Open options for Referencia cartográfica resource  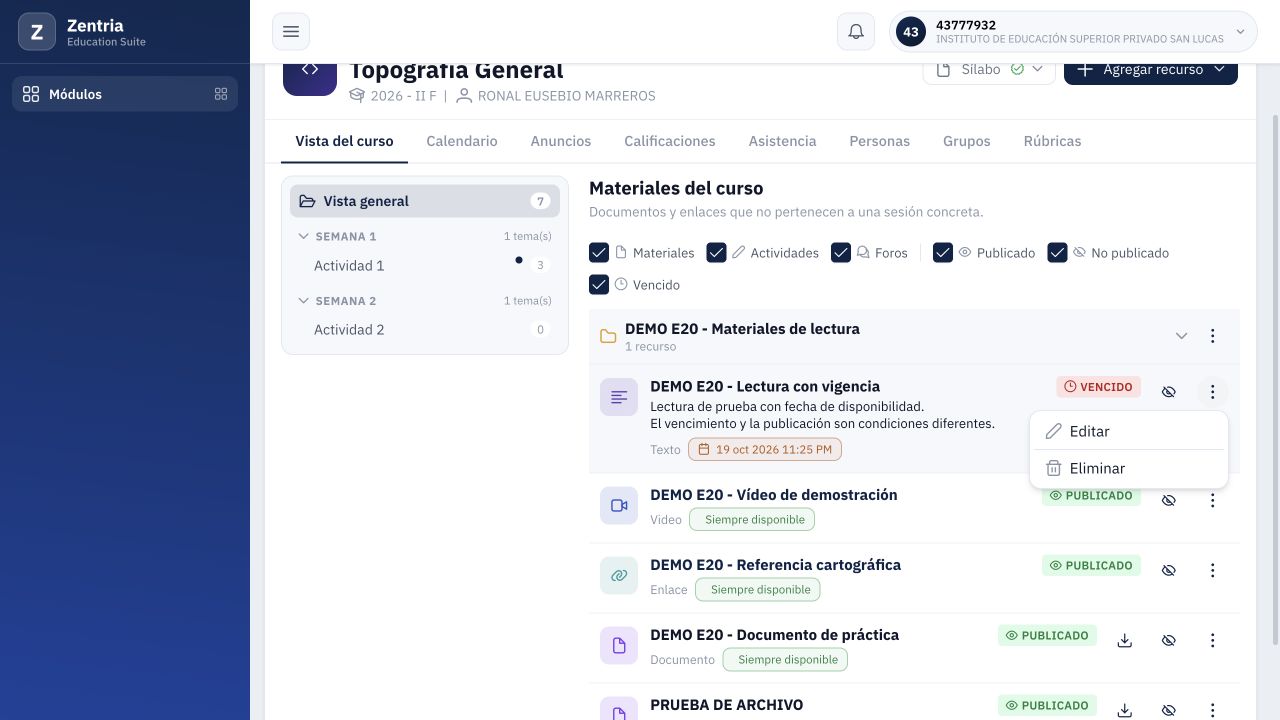click(x=1213, y=570)
